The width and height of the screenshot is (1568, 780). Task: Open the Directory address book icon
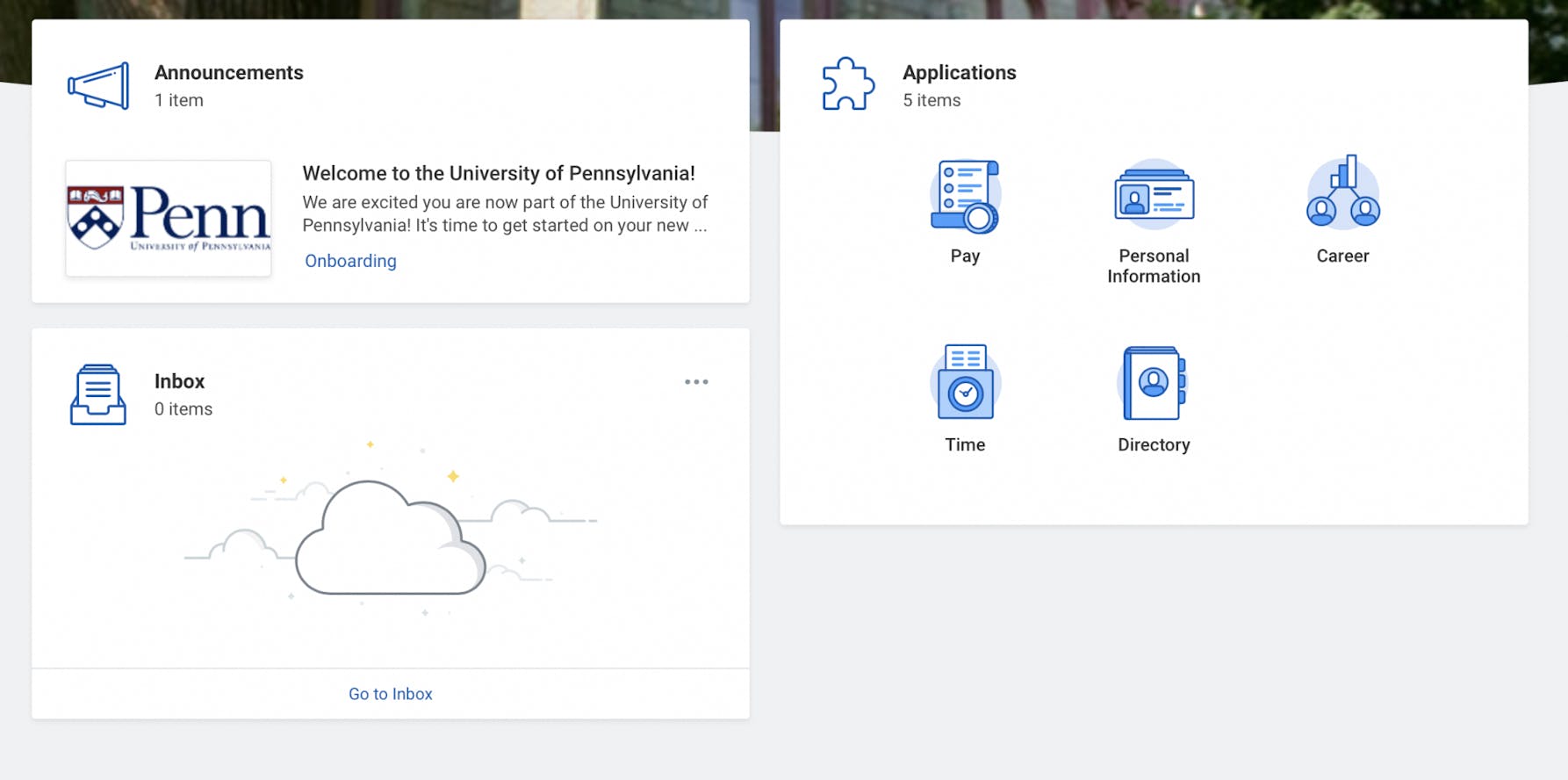[x=1154, y=383]
